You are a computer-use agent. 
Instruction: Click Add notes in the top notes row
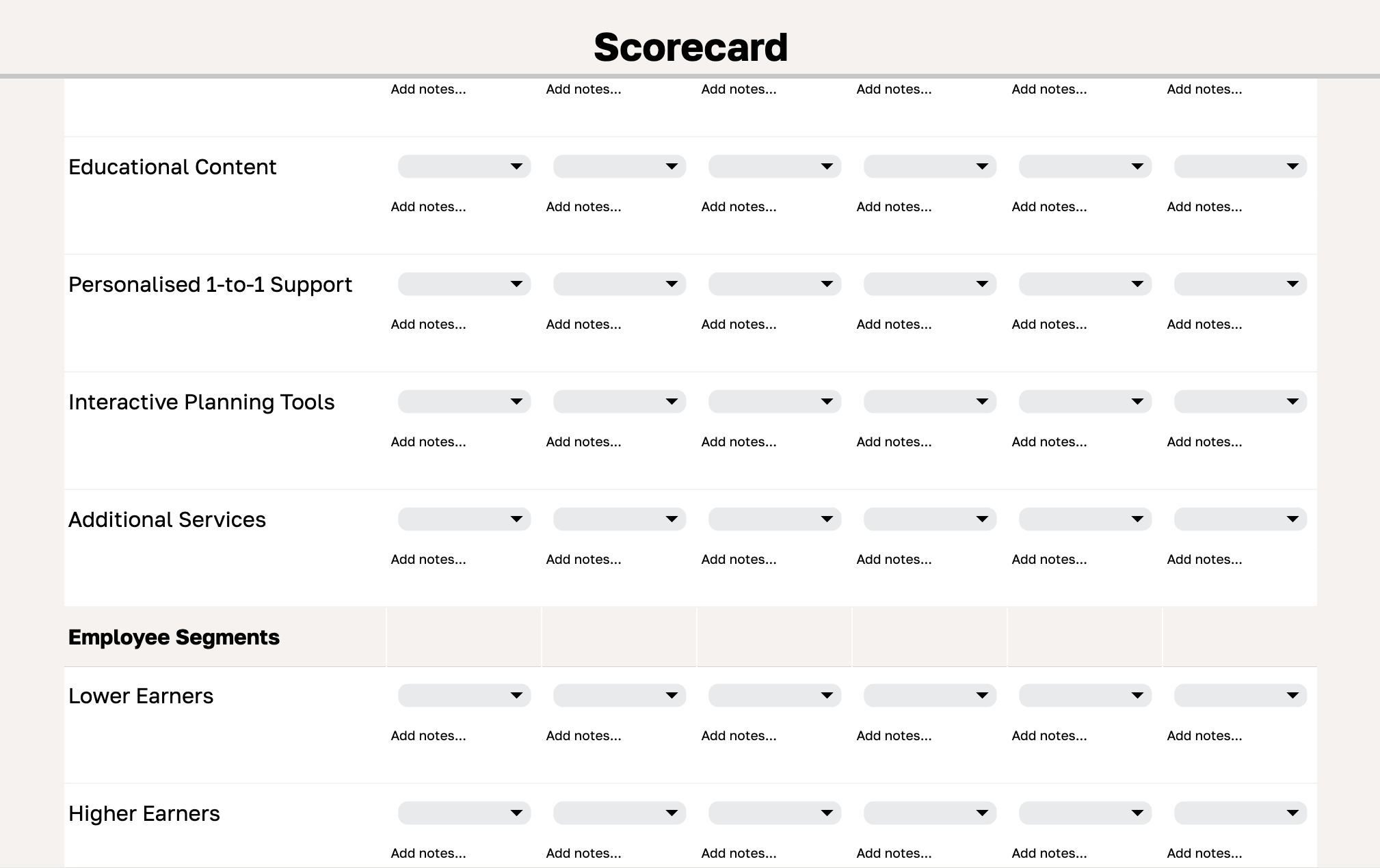427,89
